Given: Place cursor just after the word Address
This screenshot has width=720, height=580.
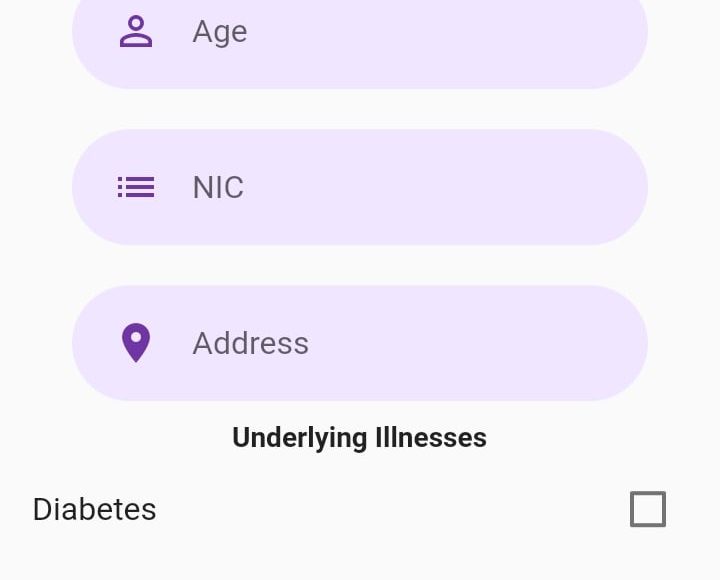Looking at the screenshot, I should pos(311,343).
